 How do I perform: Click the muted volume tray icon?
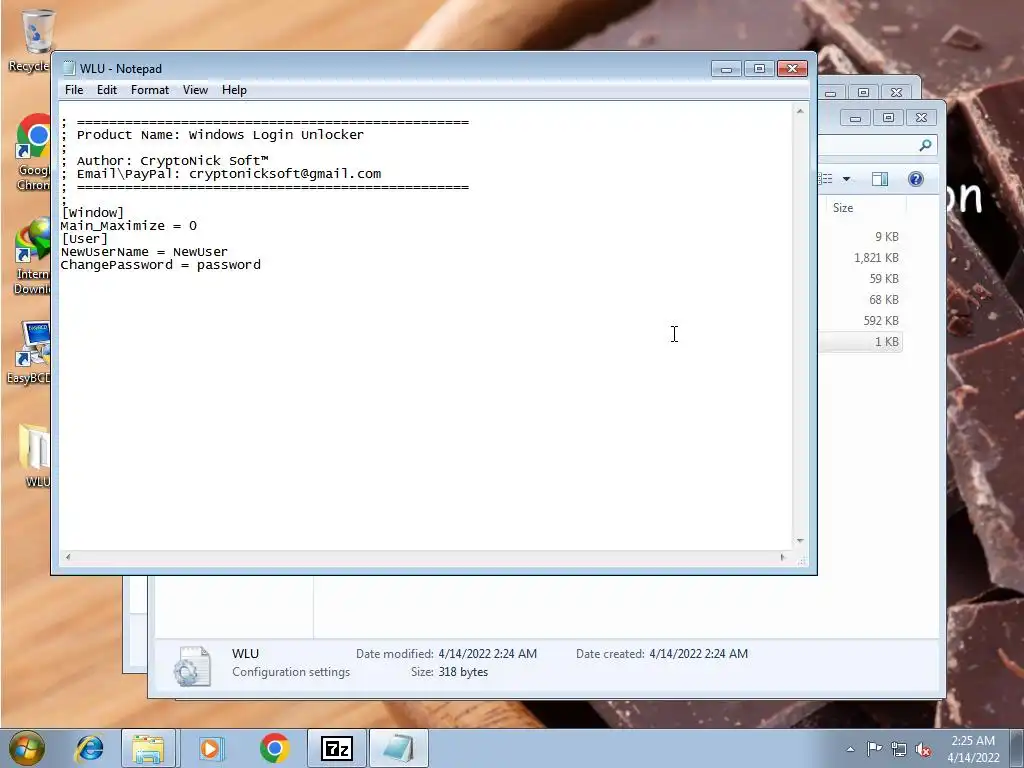(x=923, y=749)
